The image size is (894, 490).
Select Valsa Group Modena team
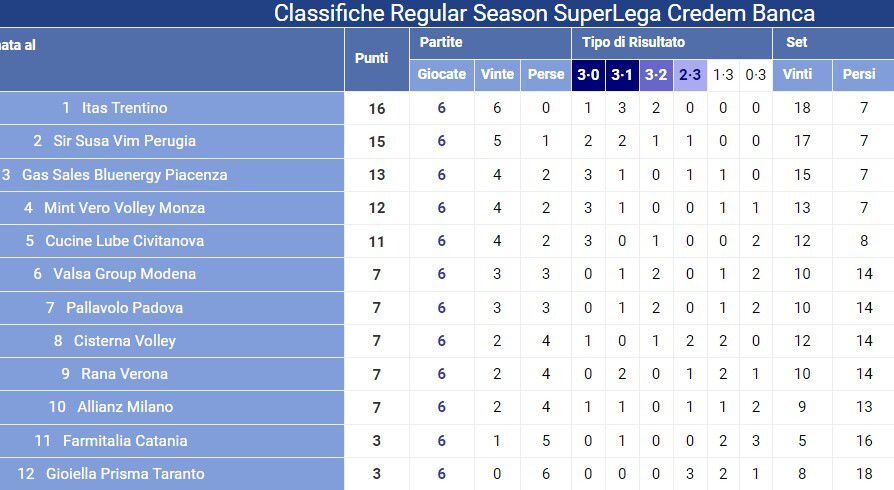click(124, 274)
